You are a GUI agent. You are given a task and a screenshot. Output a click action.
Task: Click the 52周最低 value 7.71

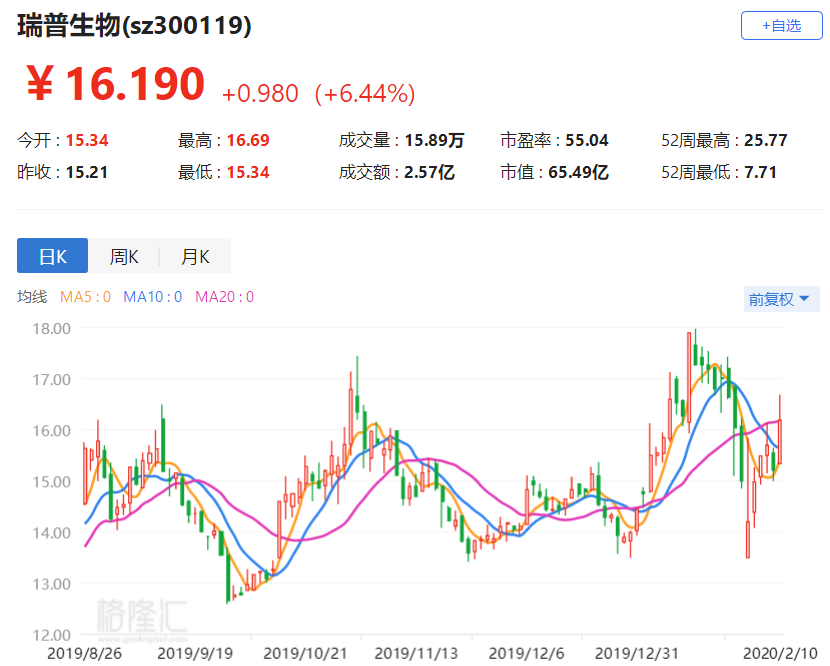[x=761, y=172]
